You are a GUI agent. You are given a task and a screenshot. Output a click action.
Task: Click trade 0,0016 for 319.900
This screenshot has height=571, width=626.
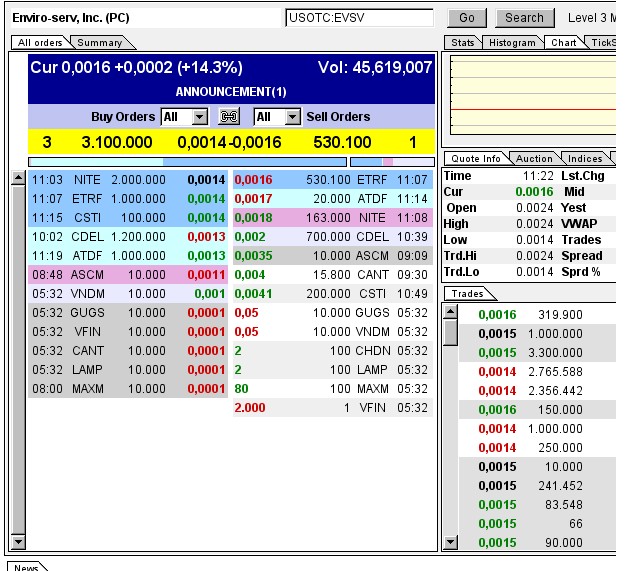[537, 315]
